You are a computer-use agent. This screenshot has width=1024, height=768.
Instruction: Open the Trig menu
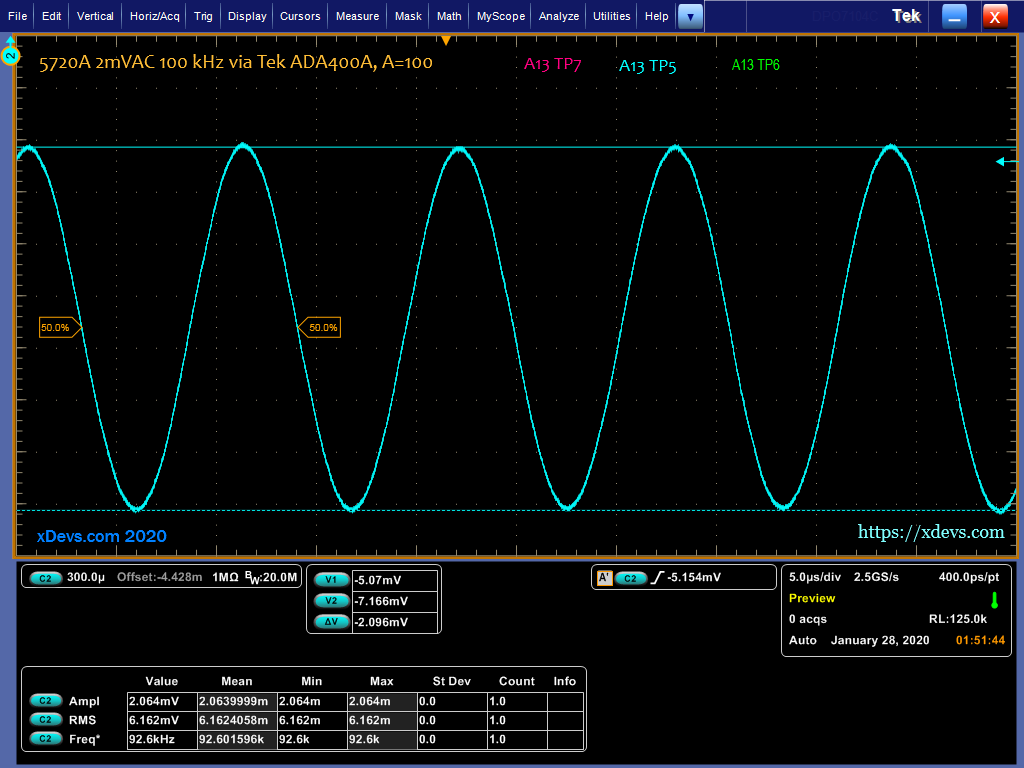(x=203, y=16)
